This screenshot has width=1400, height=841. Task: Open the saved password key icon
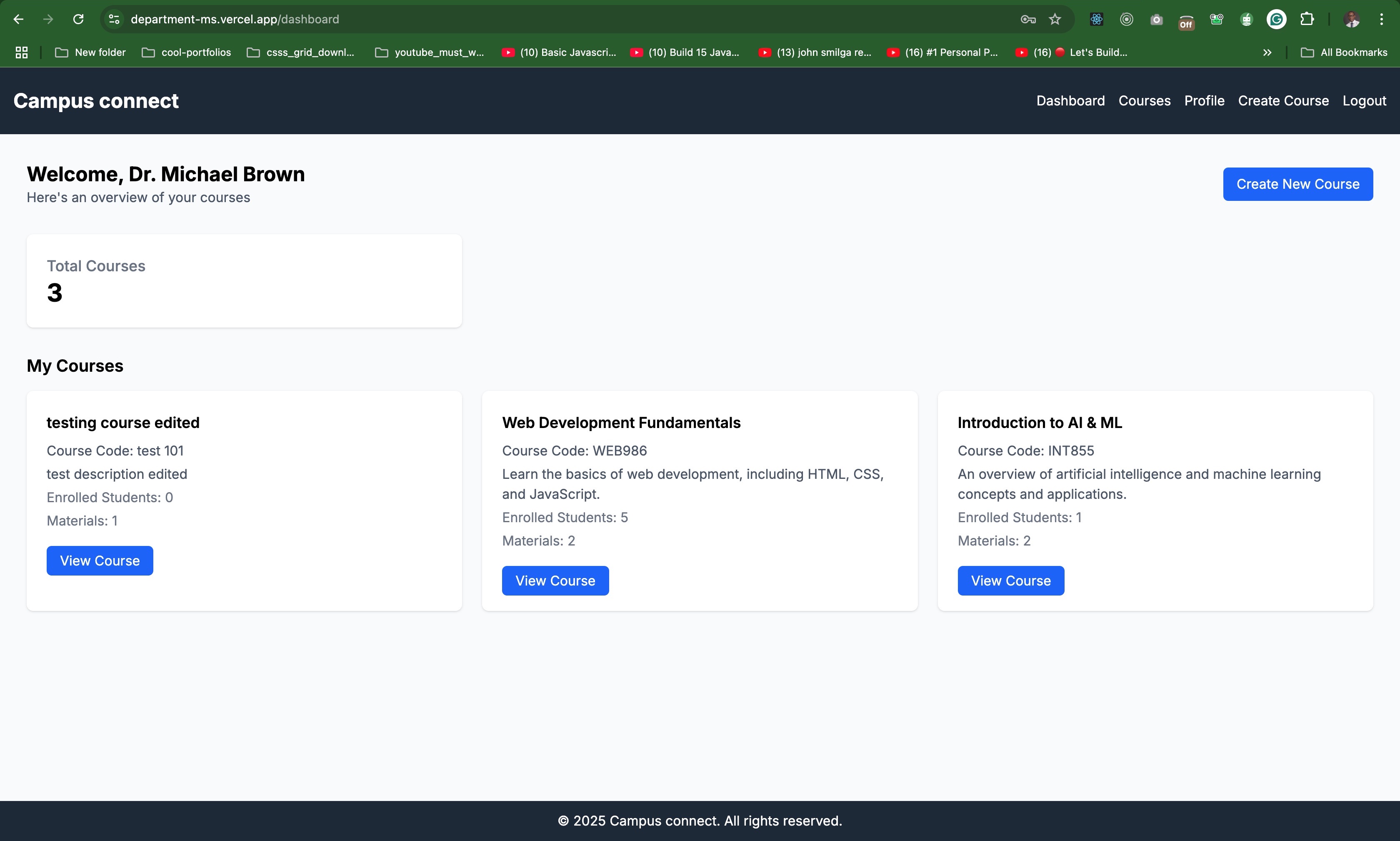pyautogui.click(x=1028, y=19)
